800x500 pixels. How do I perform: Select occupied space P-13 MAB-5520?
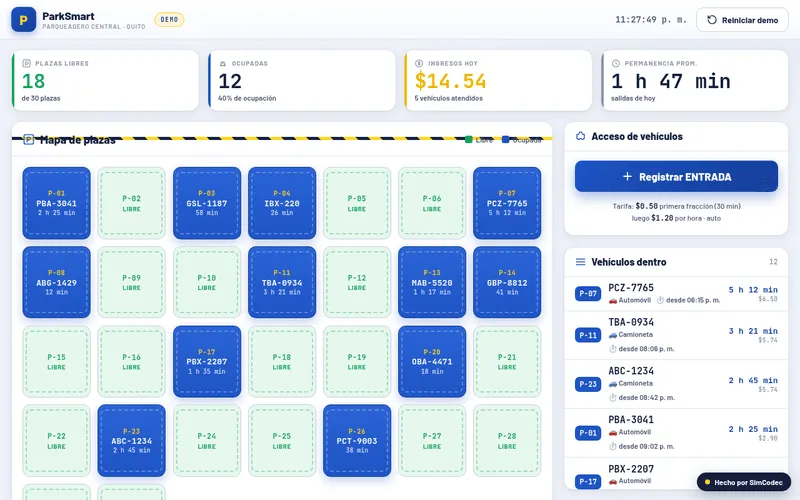click(432, 282)
